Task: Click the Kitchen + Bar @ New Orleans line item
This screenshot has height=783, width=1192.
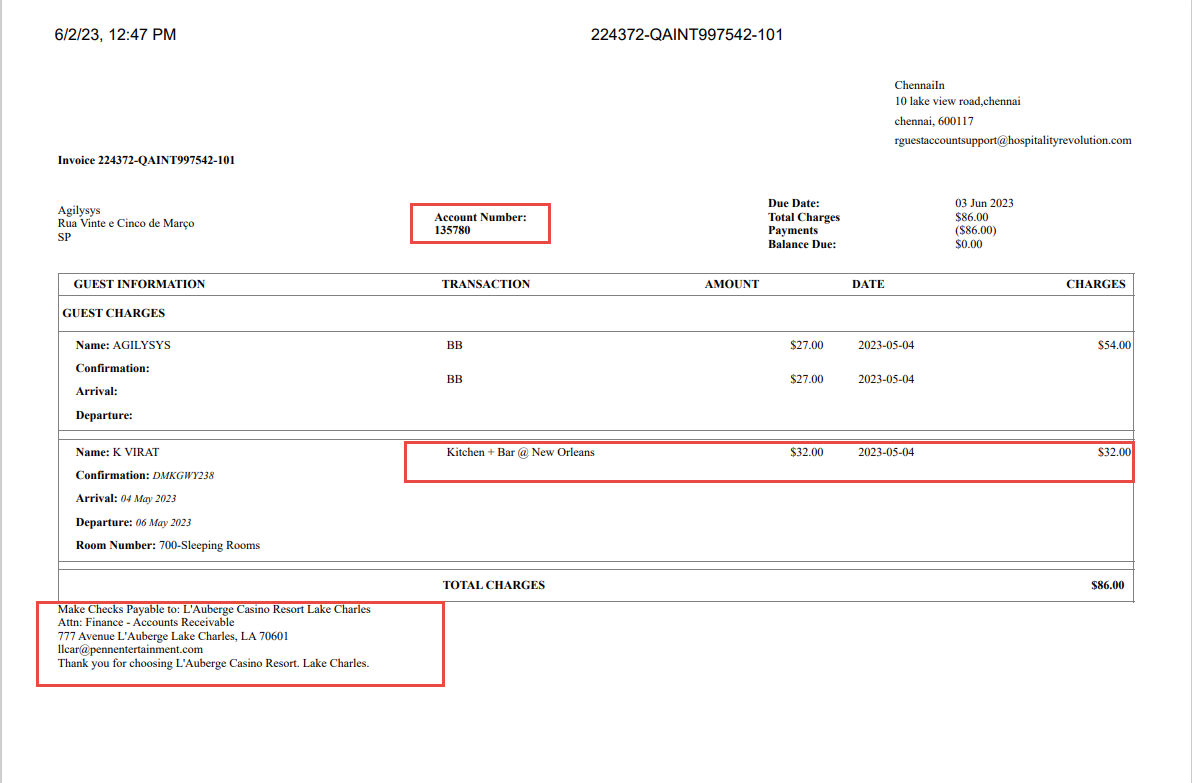Action: (x=521, y=451)
